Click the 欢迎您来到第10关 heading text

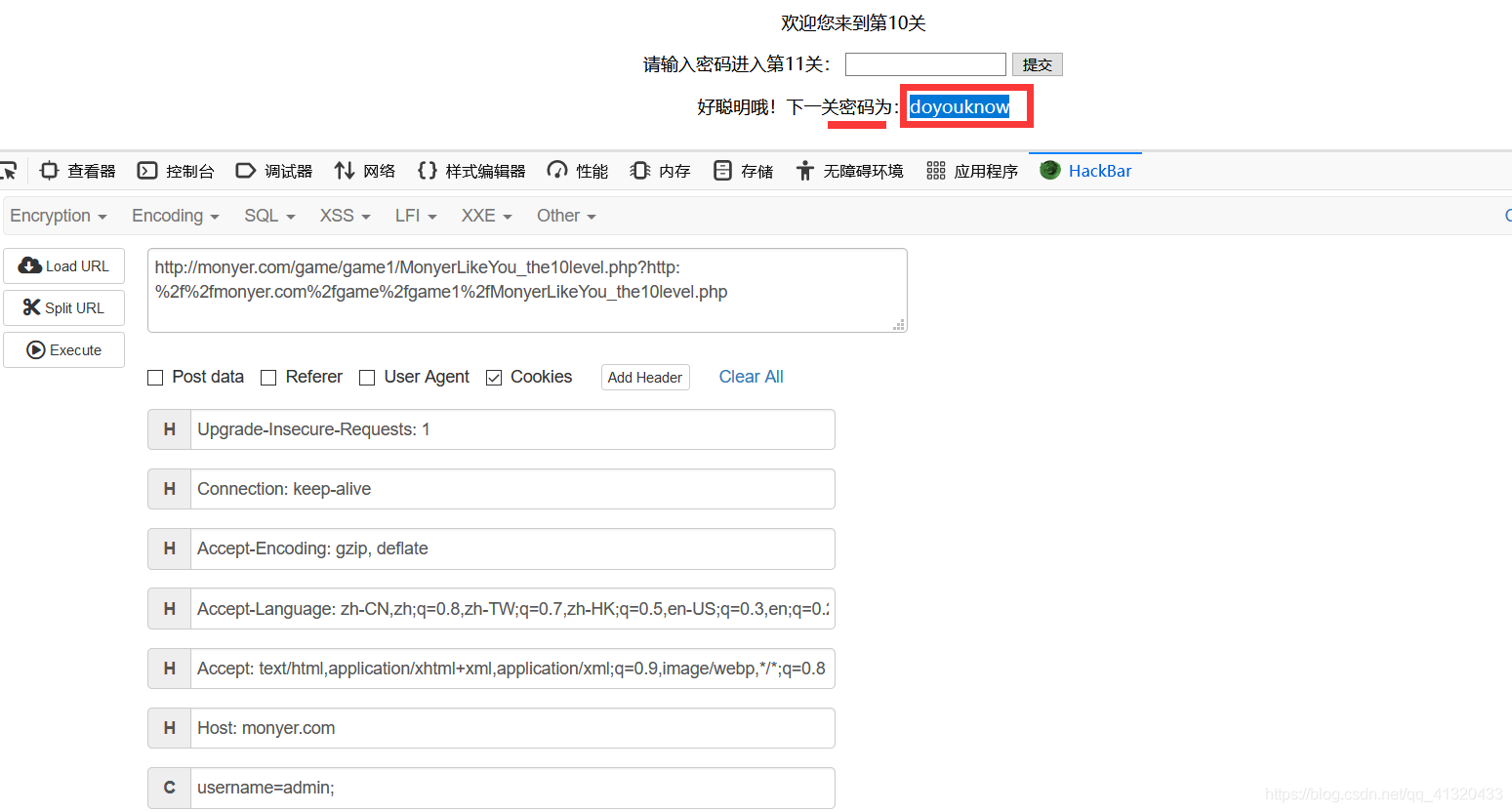pyautogui.click(x=853, y=22)
